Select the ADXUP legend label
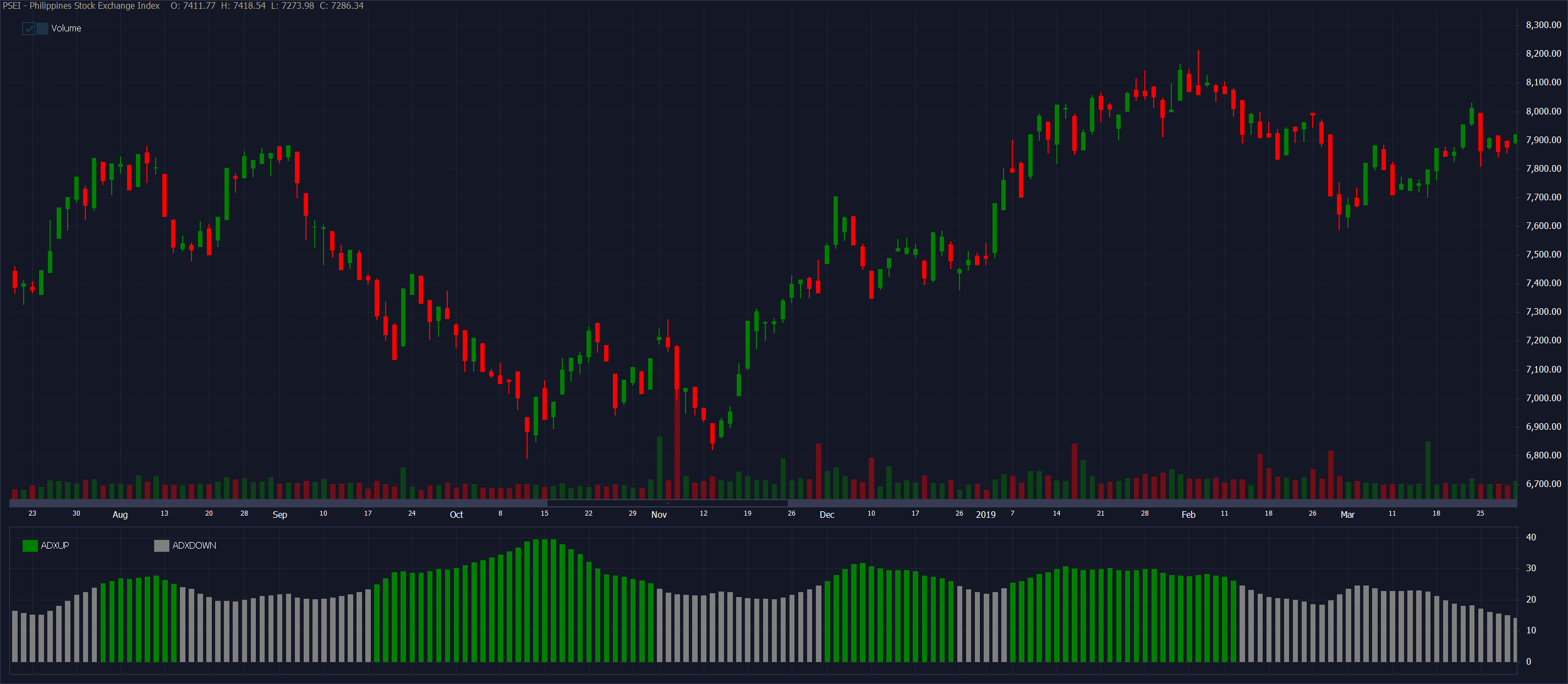The image size is (1568, 684). pyautogui.click(x=55, y=546)
